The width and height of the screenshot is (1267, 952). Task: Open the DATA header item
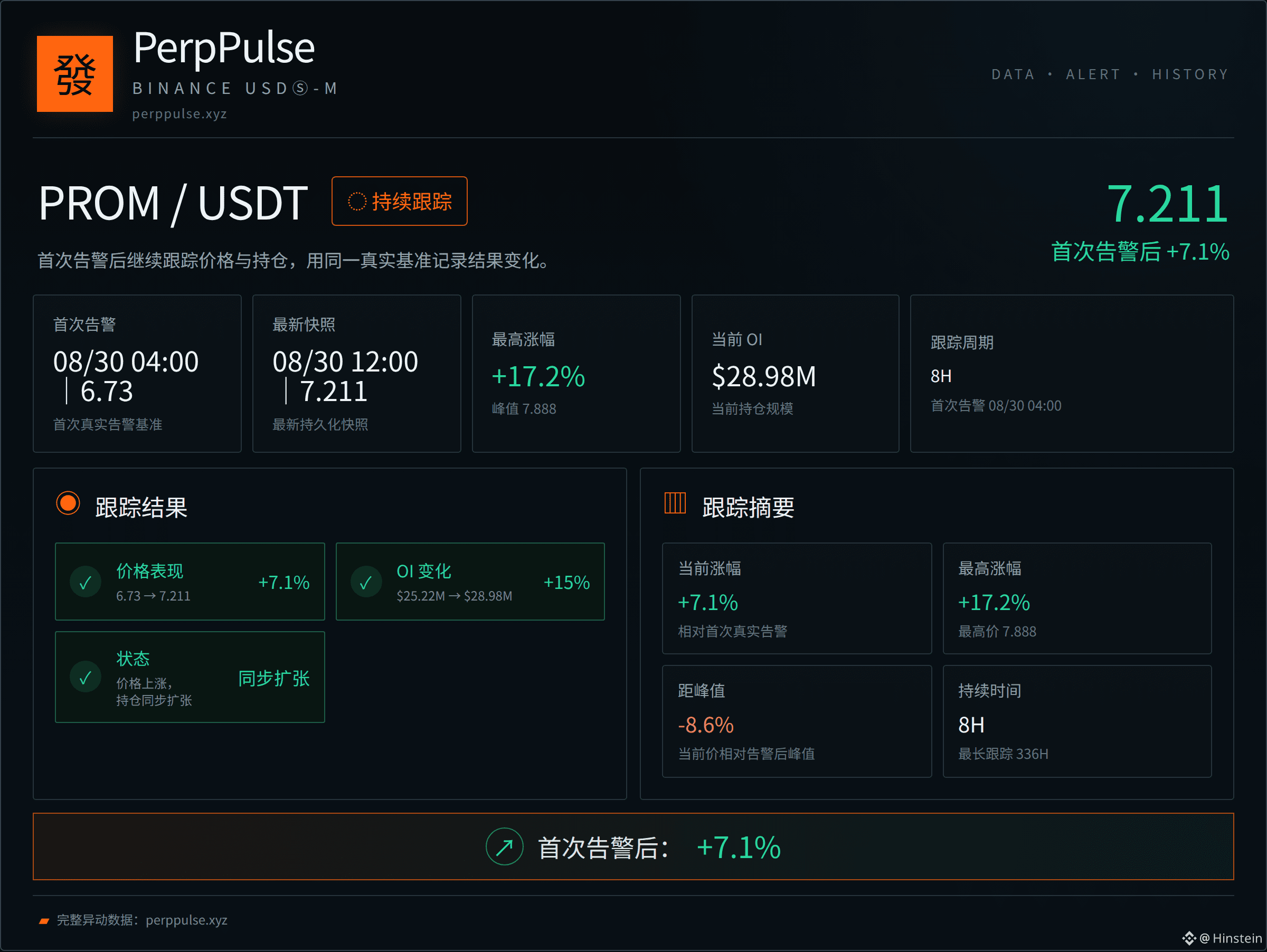[1013, 74]
